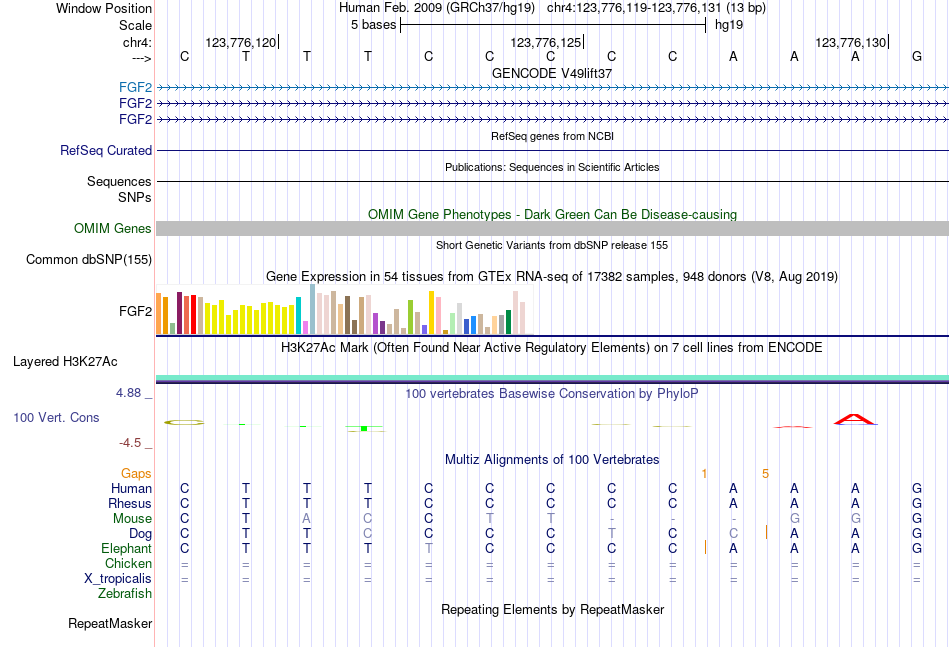950x647 pixels.
Task: Click the Repeating Elements by RepeatMasker title
Action: [552, 610]
